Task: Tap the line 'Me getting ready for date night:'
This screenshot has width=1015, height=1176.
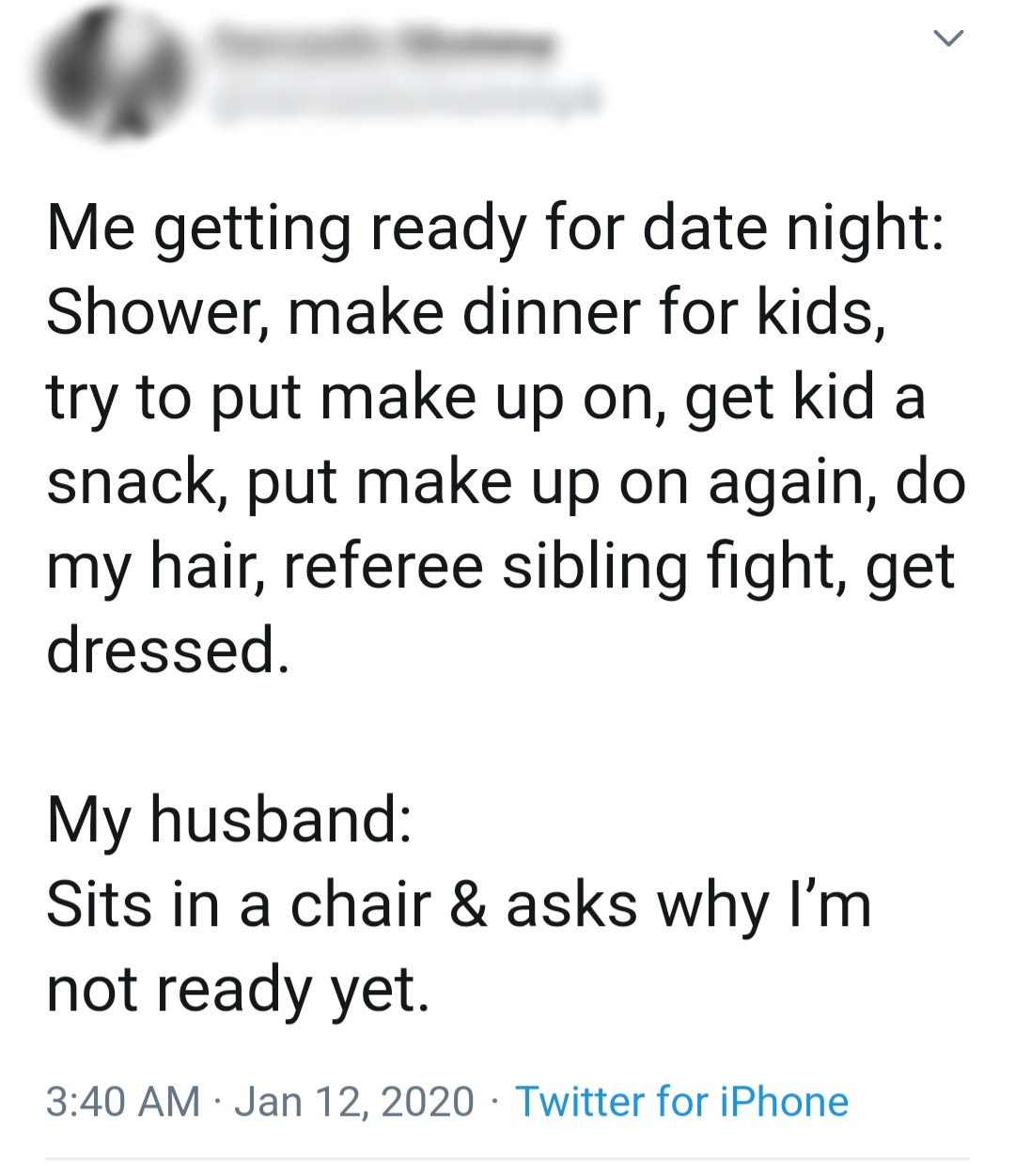Action: click(495, 230)
